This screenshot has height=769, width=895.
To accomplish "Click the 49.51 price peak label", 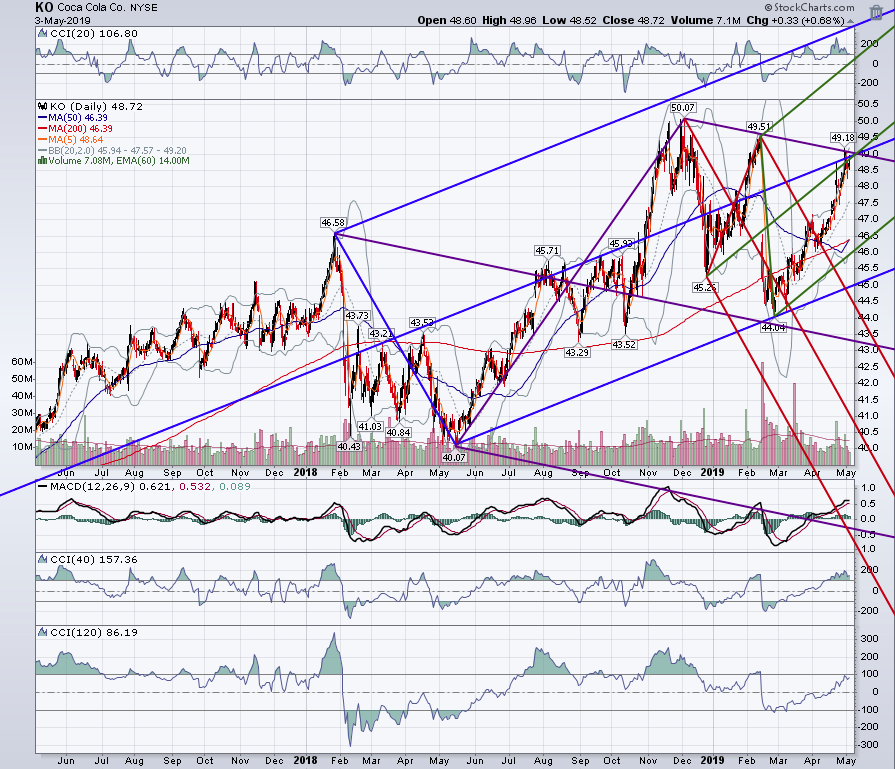I will pos(759,126).
